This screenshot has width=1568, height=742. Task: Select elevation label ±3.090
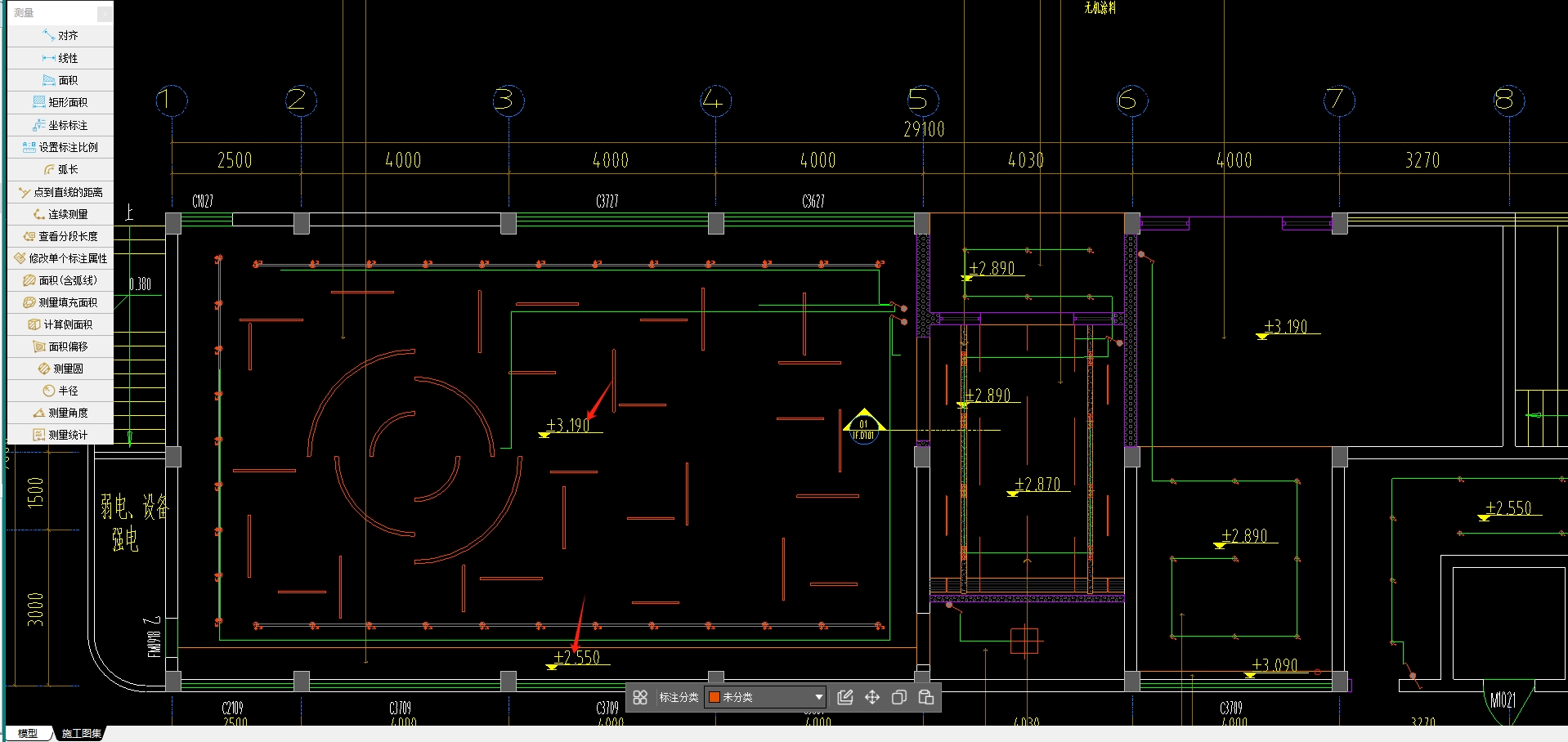pyautogui.click(x=1275, y=665)
